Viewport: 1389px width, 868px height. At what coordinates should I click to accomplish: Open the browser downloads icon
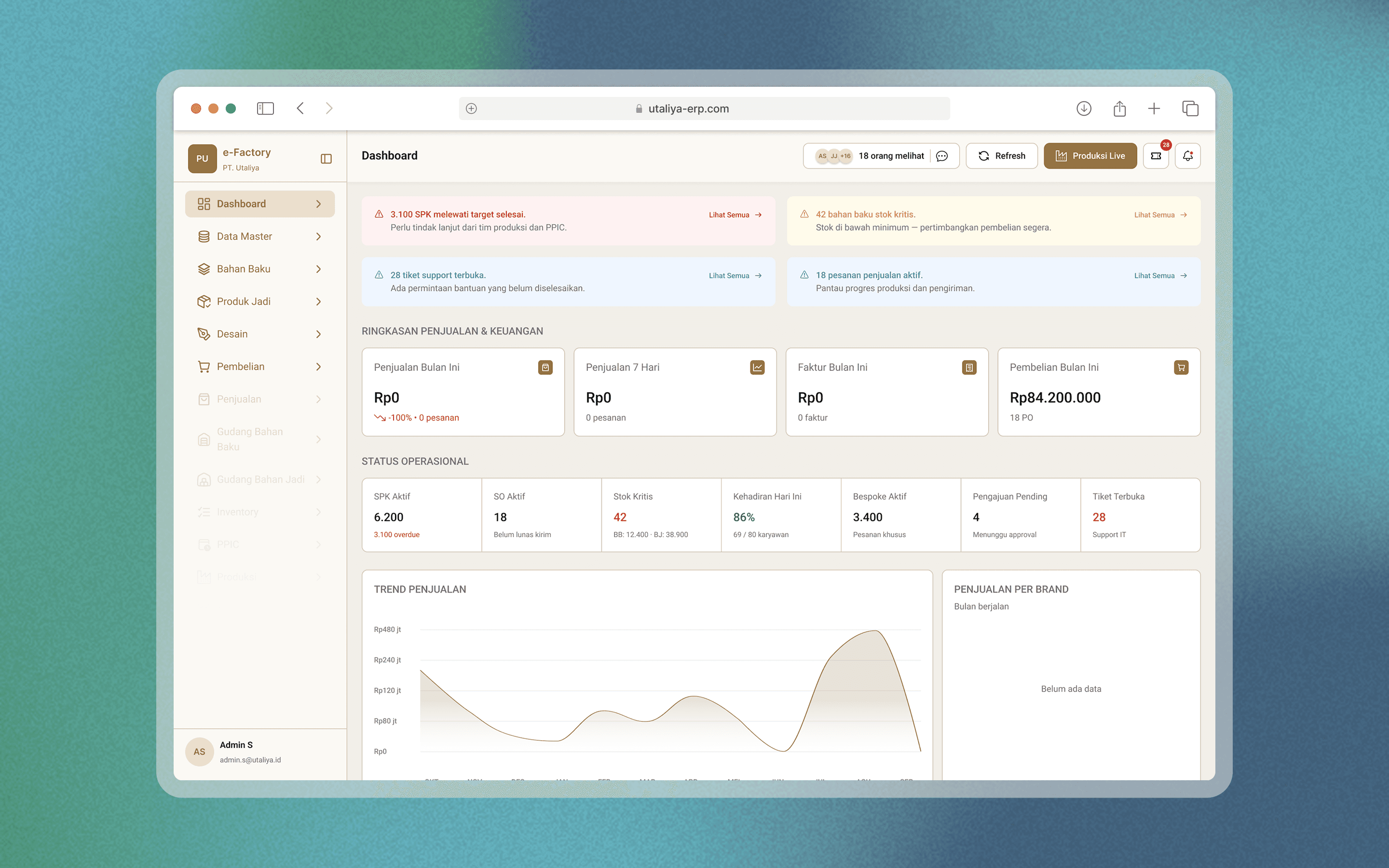pos(1084,108)
